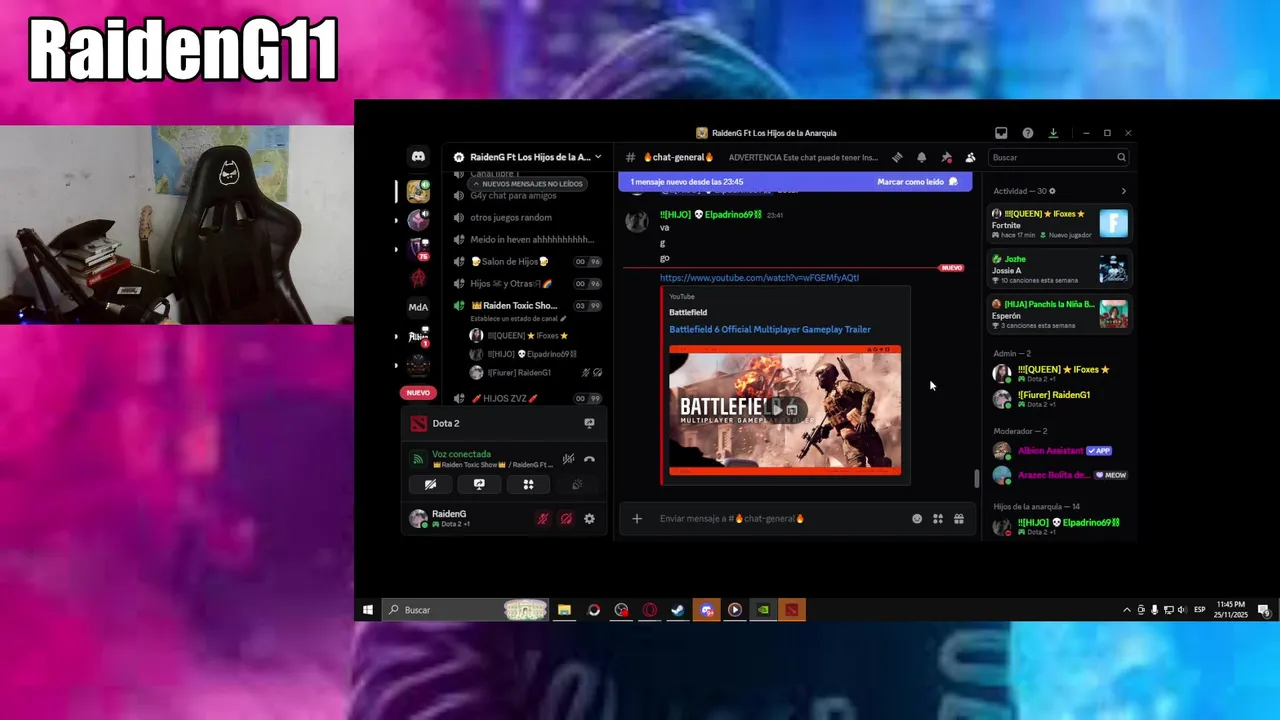Expand the RaidenG Ft Los Hijos server dropdown
Viewport: 1280px width, 720px height.
tap(598, 157)
